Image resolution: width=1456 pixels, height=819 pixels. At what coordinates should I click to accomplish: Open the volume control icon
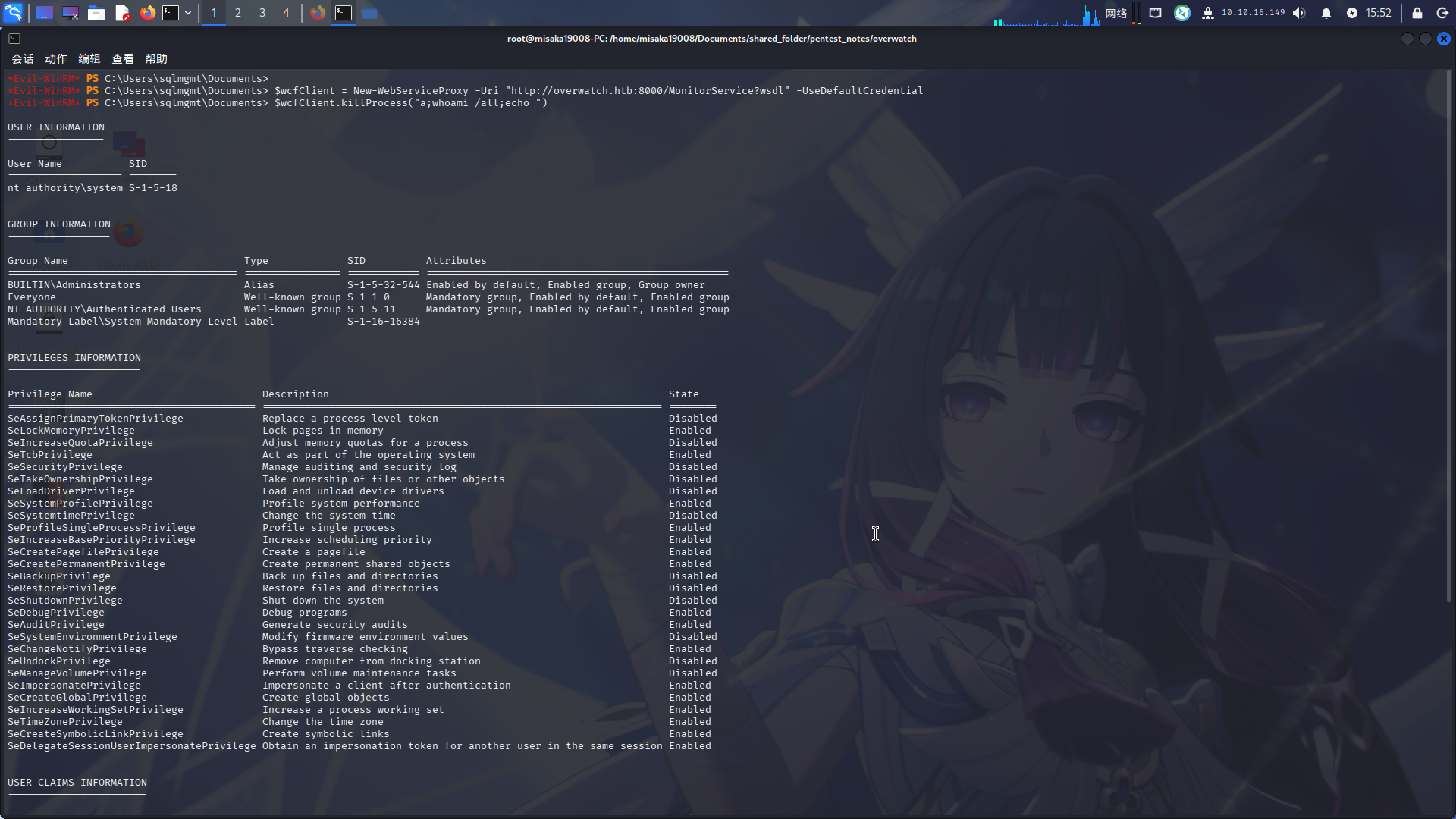point(1299,13)
